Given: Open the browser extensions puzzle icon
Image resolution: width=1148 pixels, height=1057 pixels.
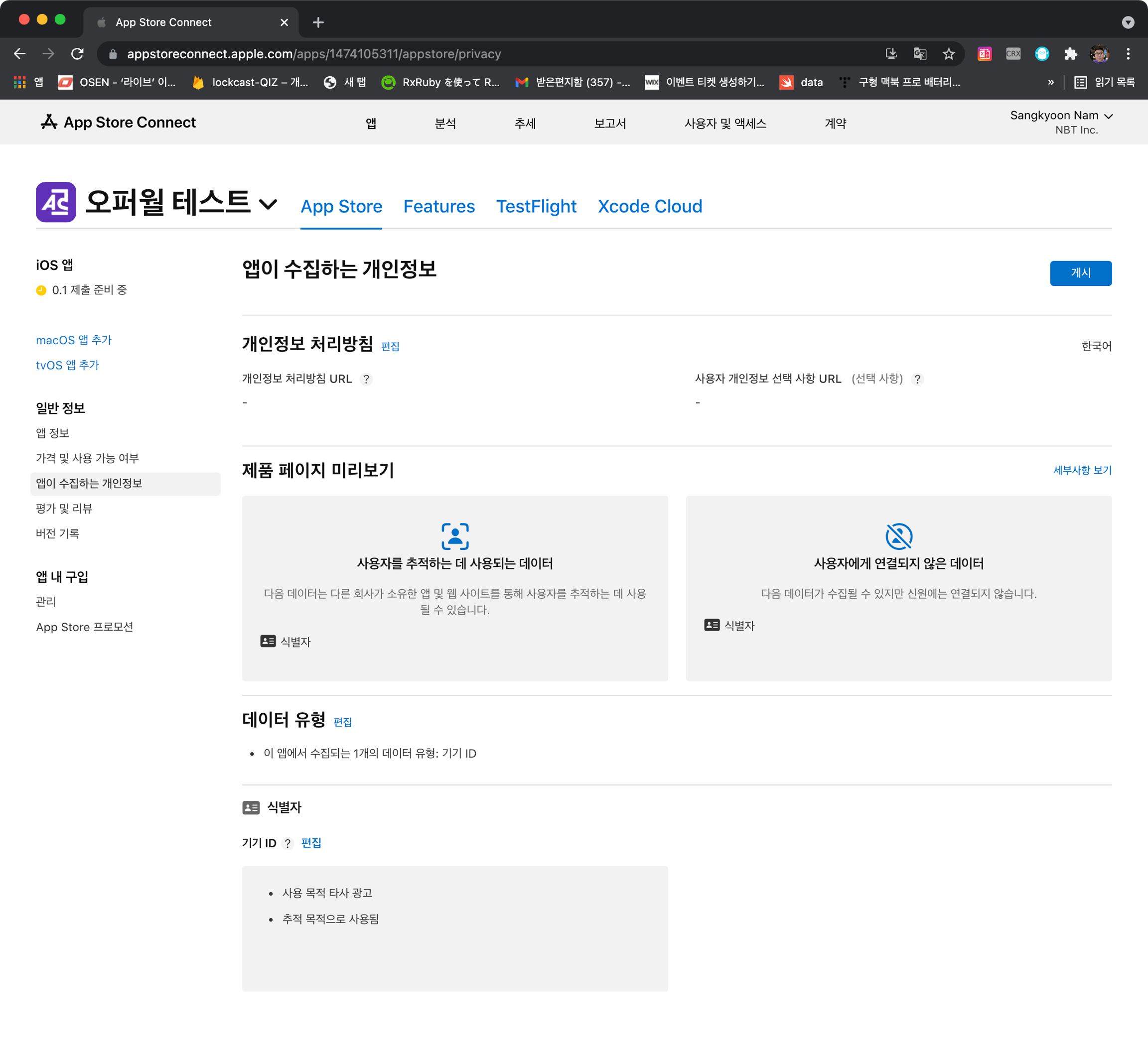Looking at the screenshot, I should 1070,54.
